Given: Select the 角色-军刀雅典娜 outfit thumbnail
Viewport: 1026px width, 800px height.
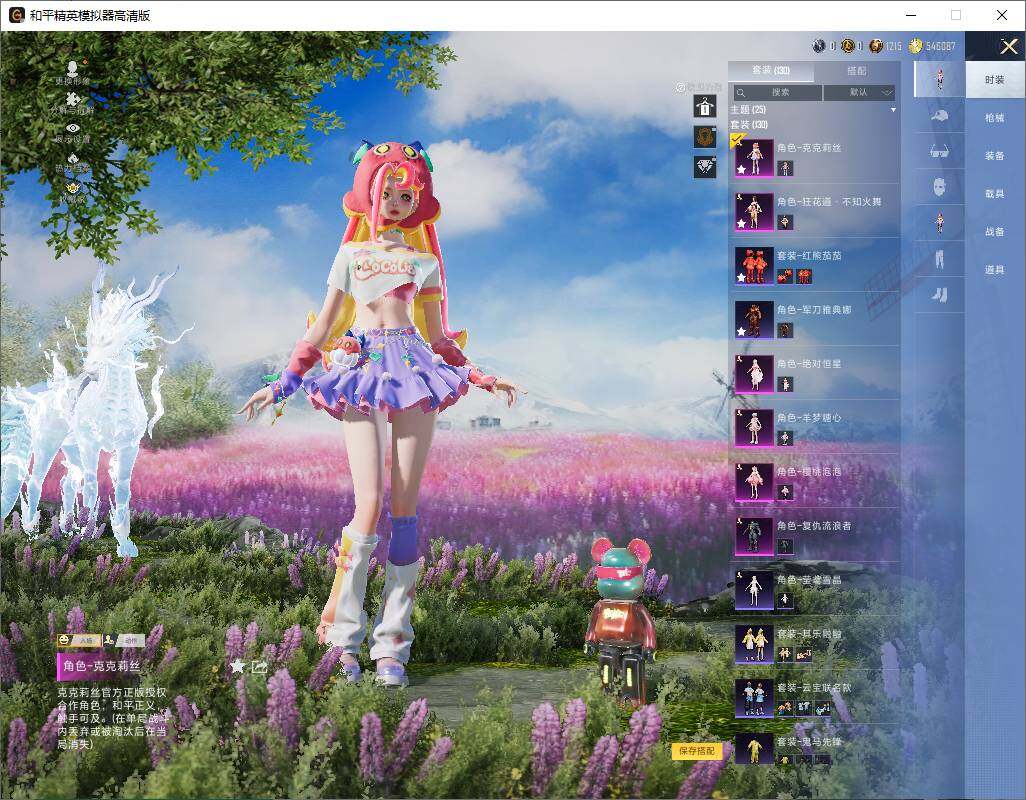Looking at the screenshot, I should [x=753, y=320].
